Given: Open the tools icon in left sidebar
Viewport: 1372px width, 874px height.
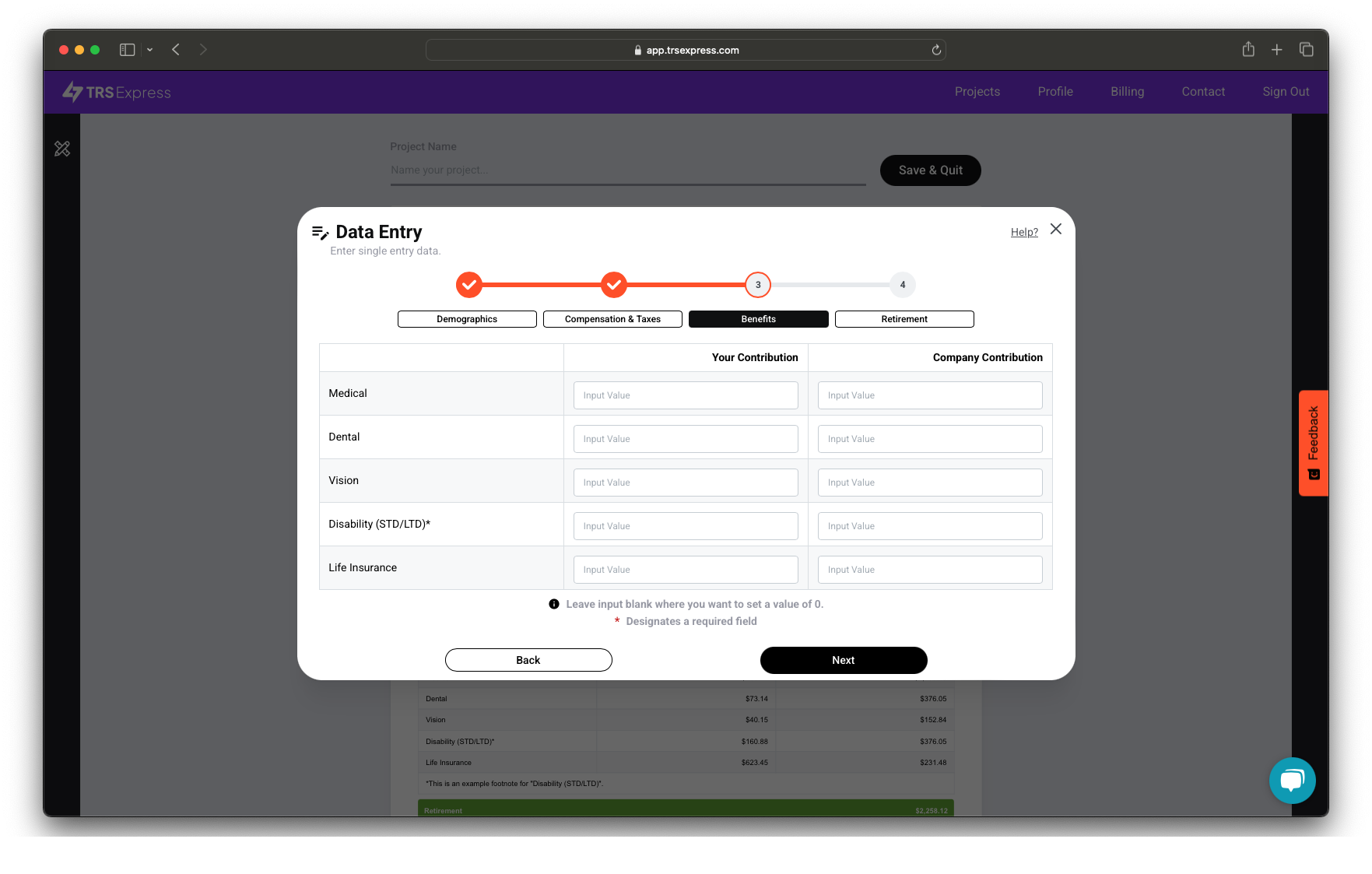Looking at the screenshot, I should pos(62,149).
